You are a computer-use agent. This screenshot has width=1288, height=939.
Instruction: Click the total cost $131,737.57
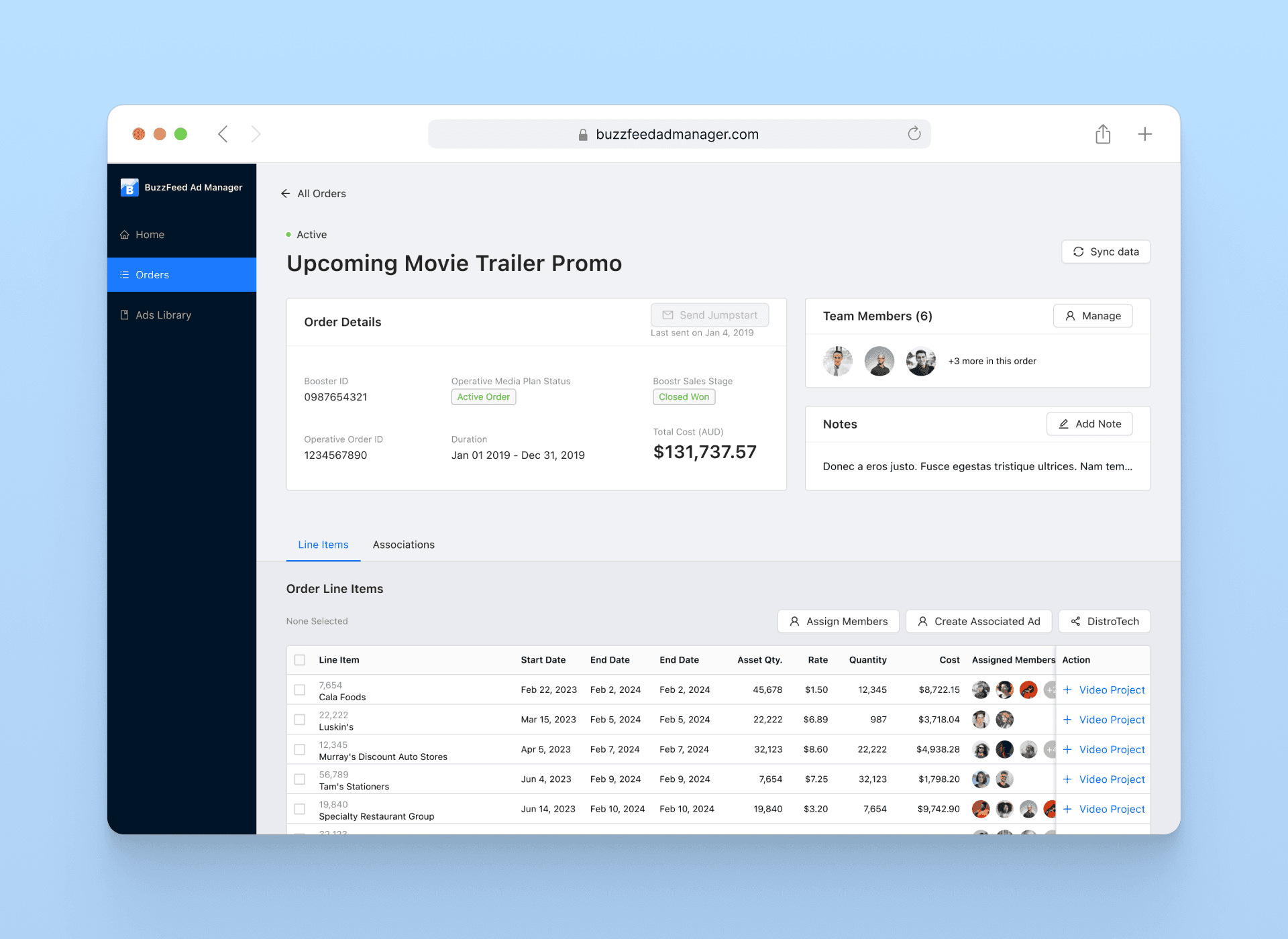705,452
